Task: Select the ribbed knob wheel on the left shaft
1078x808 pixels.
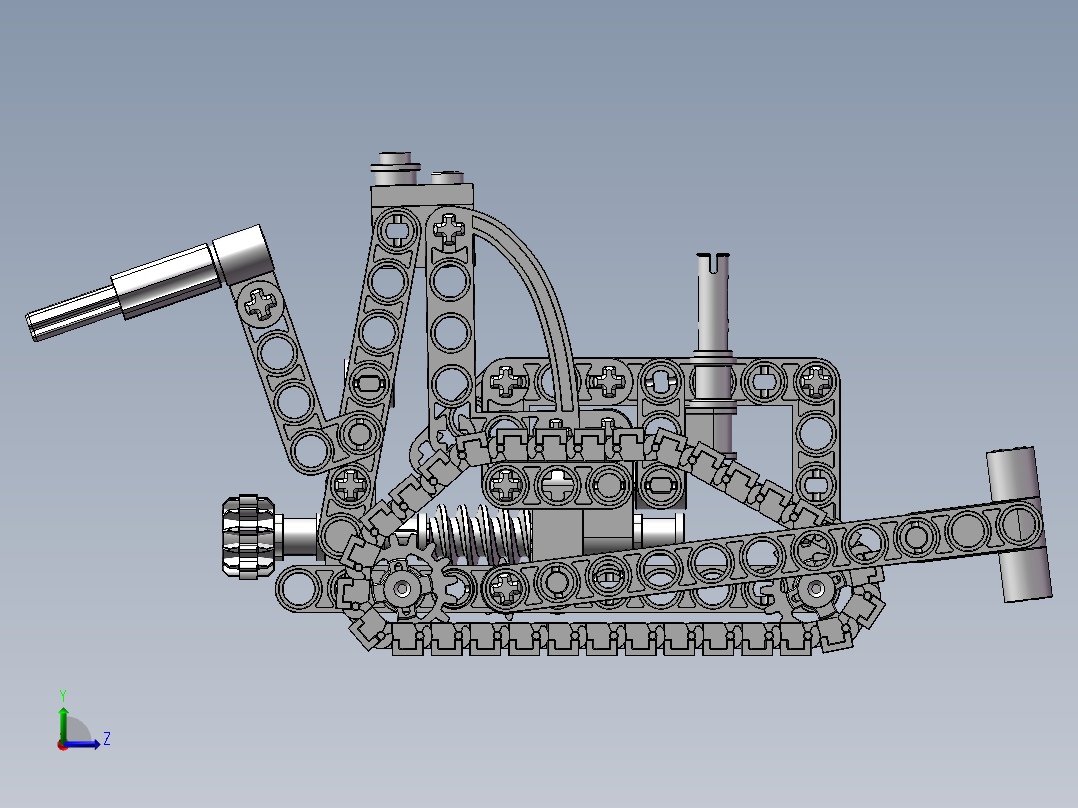Action: point(249,536)
